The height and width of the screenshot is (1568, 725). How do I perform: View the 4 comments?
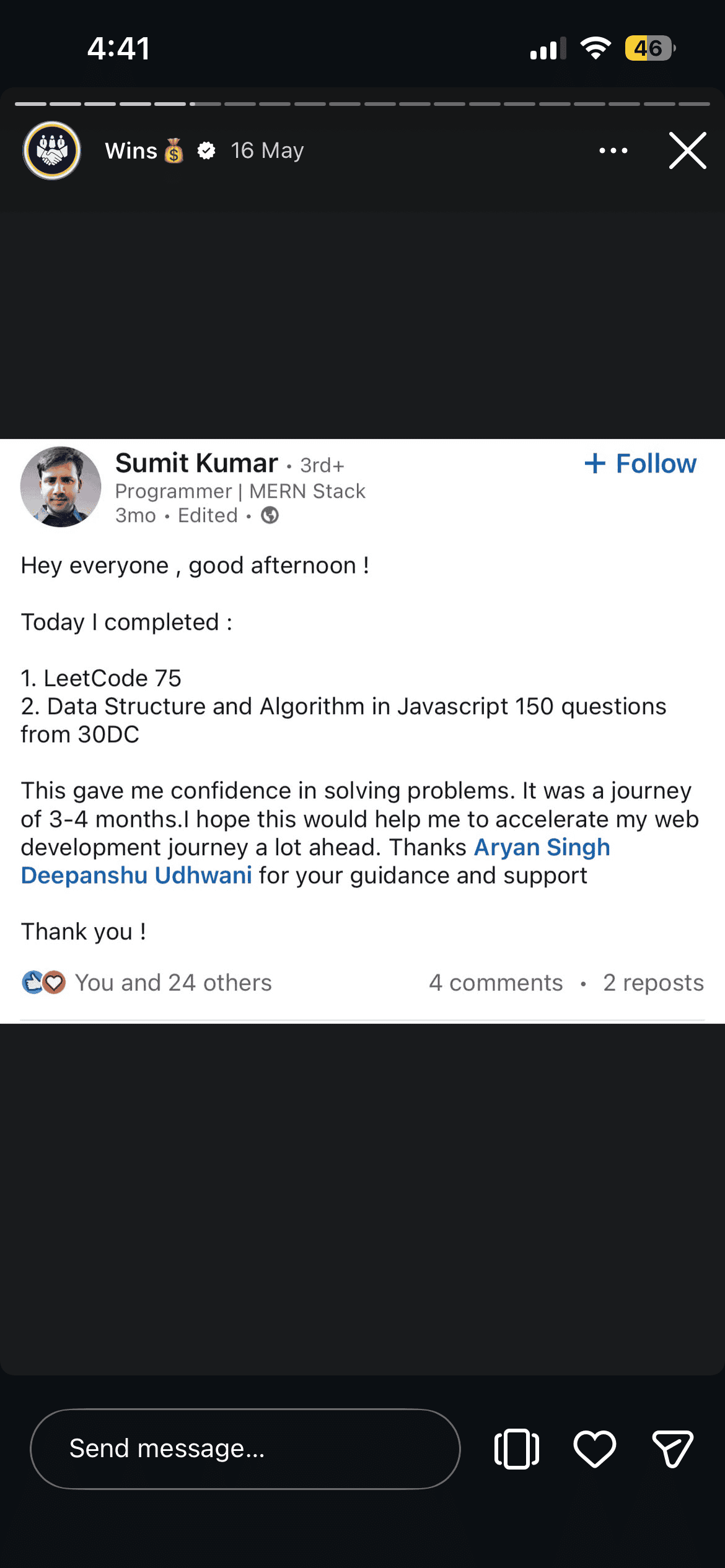point(496,982)
